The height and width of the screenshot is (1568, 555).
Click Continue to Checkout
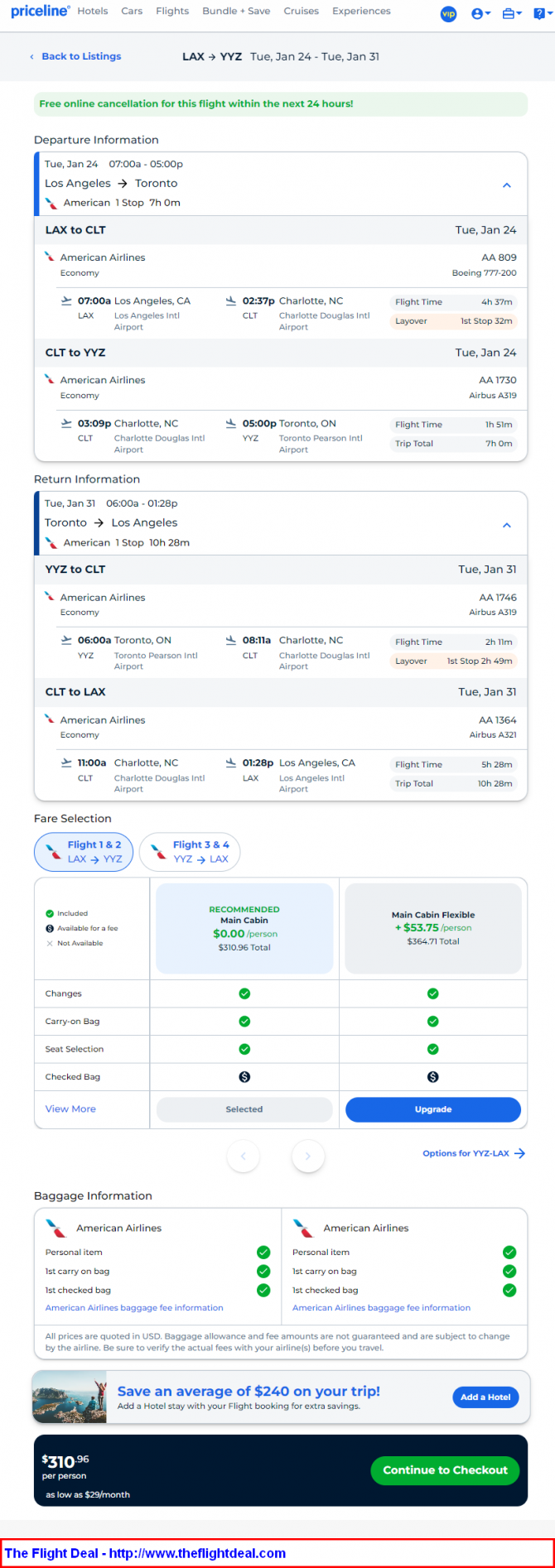coord(445,1469)
